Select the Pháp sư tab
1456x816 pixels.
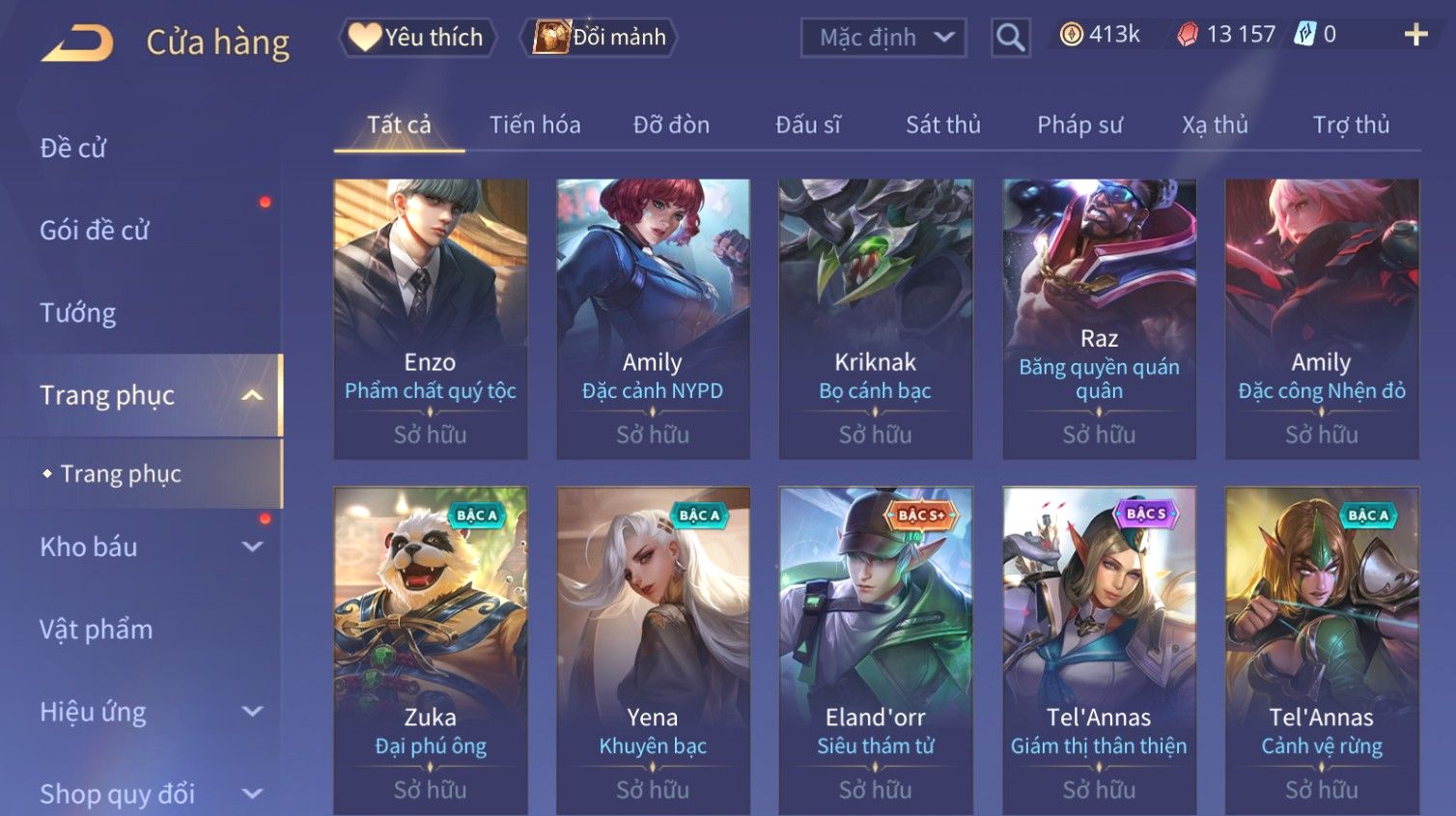1079,125
